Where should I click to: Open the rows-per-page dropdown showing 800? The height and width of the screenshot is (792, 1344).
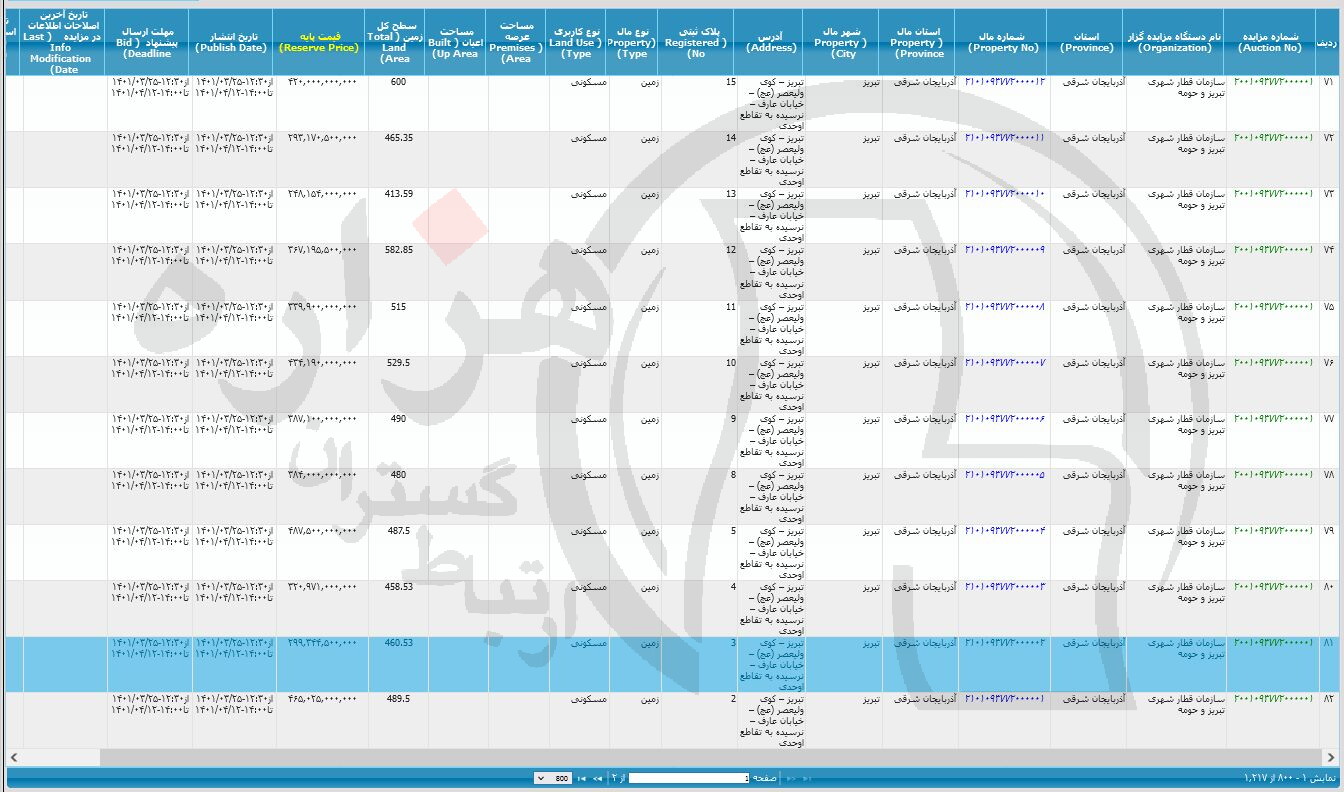pyautogui.click(x=553, y=778)
